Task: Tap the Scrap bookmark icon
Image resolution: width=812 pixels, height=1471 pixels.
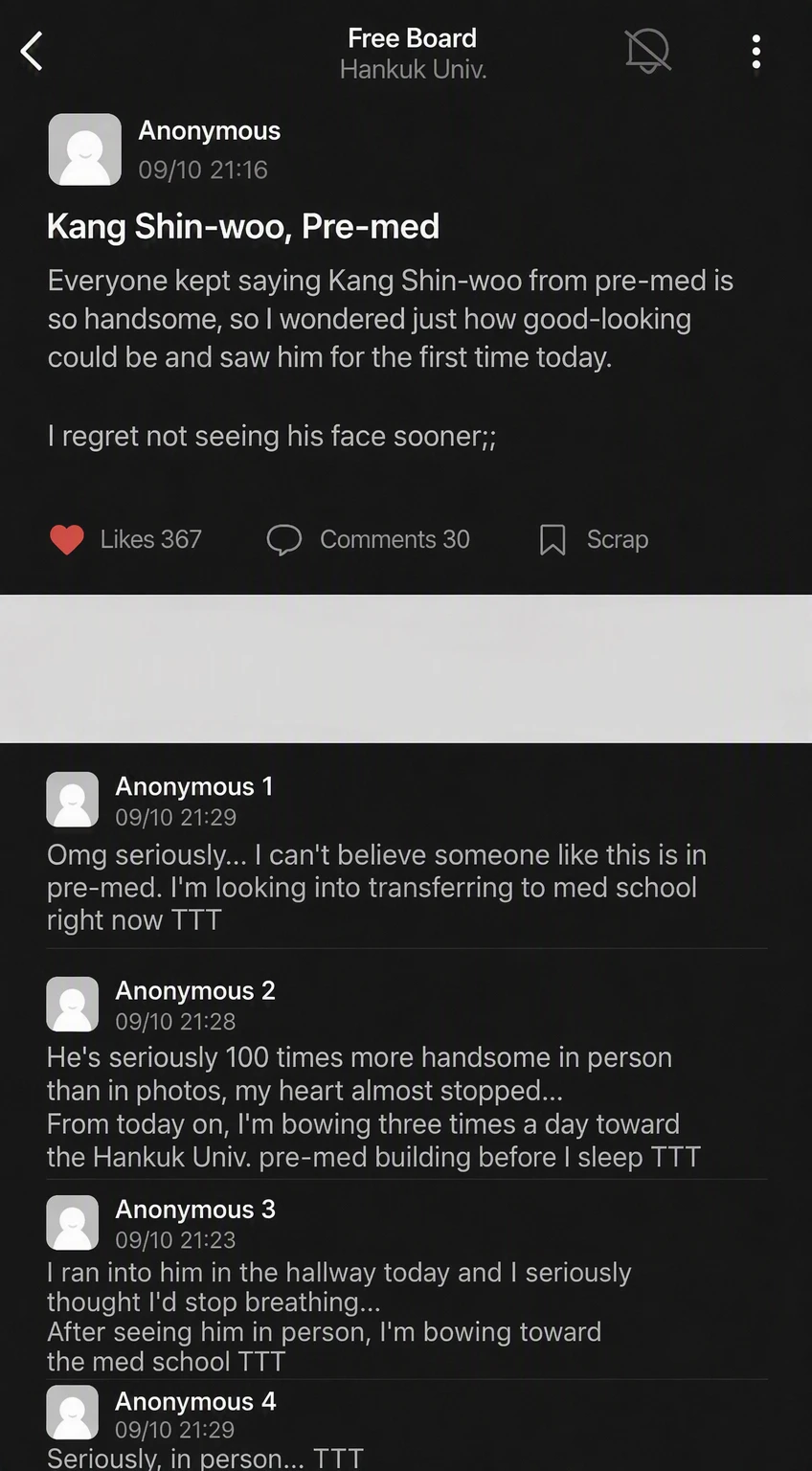Action: coord(553,540)
